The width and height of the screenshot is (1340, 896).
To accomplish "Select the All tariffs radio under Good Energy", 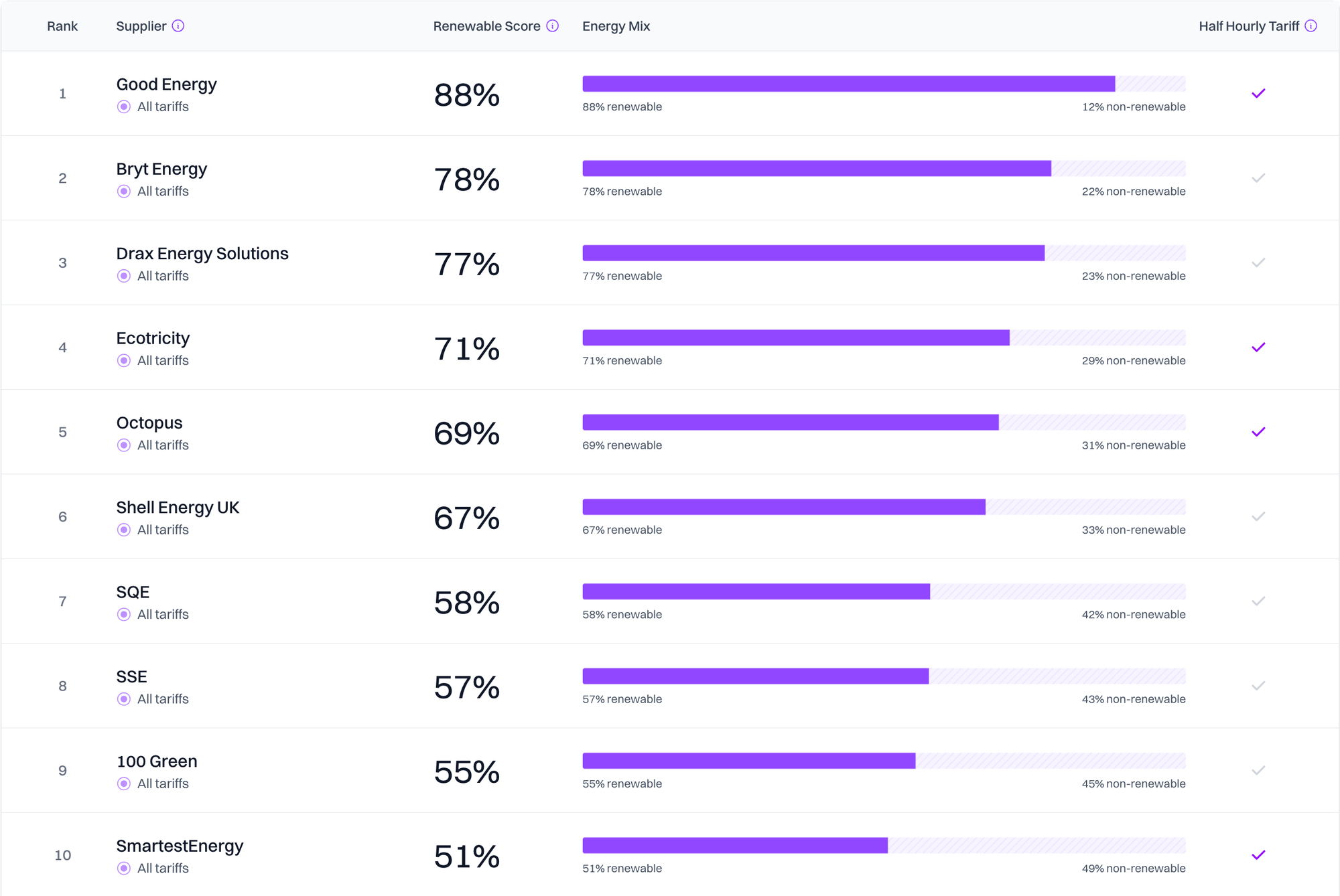I will pos(124,107).
